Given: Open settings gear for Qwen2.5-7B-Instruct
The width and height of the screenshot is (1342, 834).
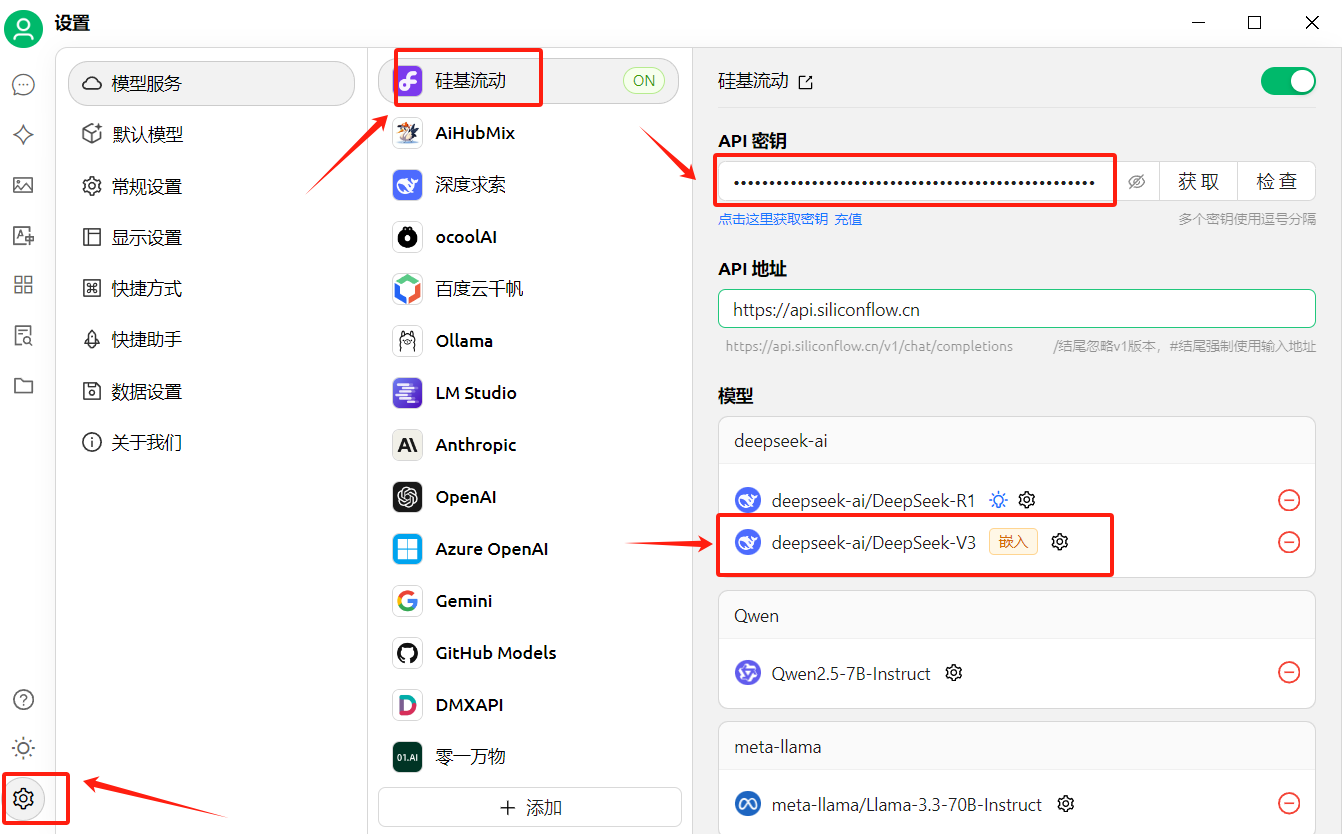Looking at the screenshot, I should (x=954, y=672).
